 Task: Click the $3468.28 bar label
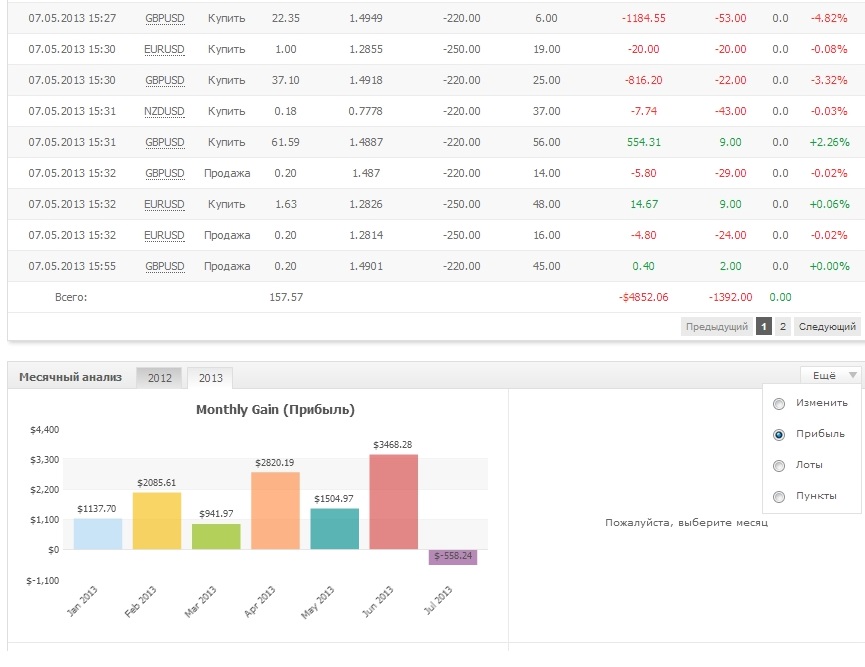pos(393,445)
